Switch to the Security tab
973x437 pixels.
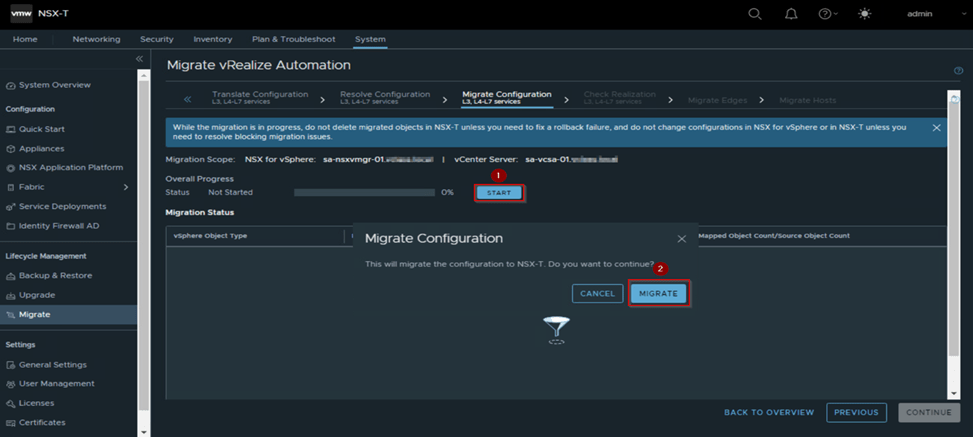(157, 39)
